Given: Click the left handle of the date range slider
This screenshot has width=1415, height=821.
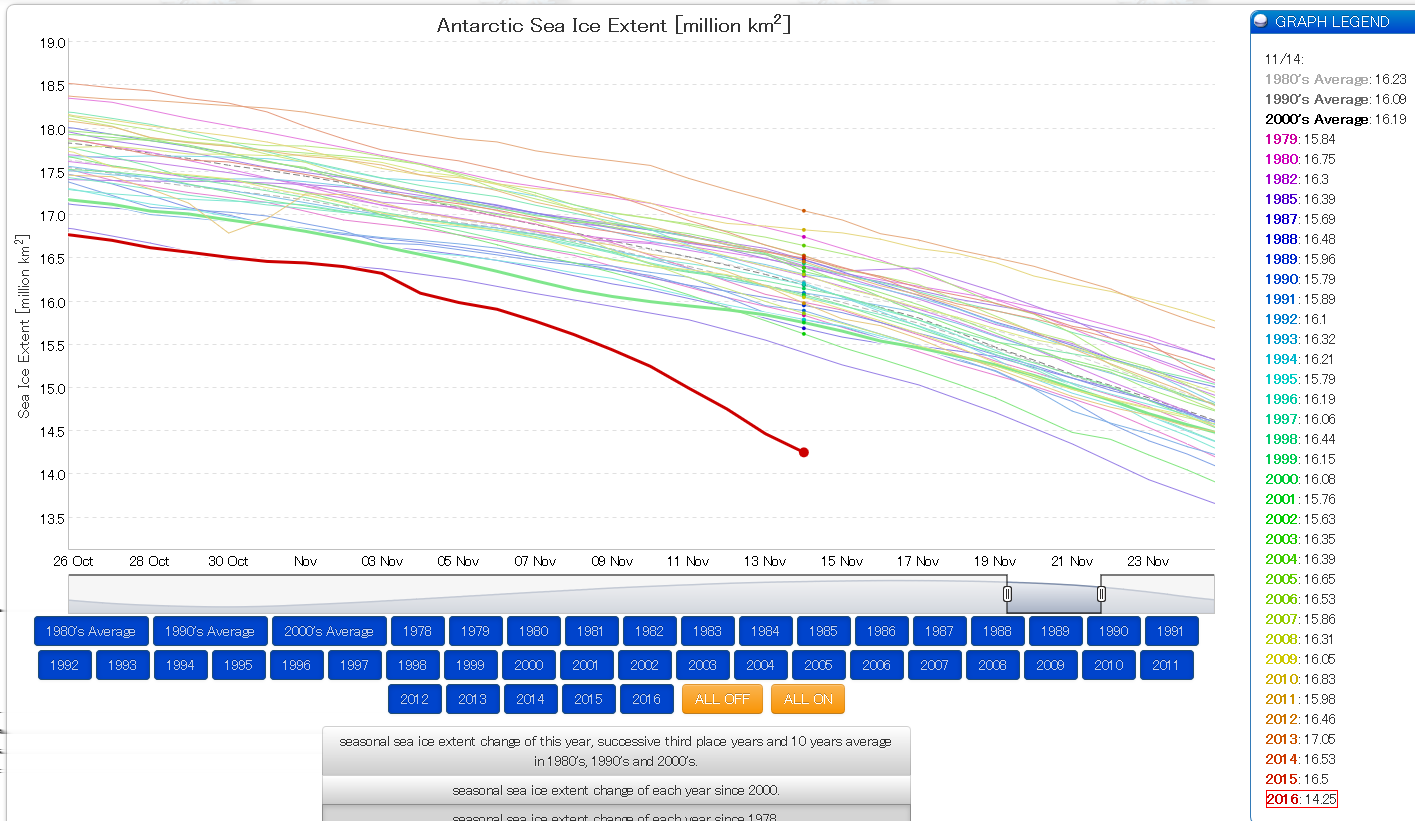Looking at the screenshot, I should [1007, 594].
